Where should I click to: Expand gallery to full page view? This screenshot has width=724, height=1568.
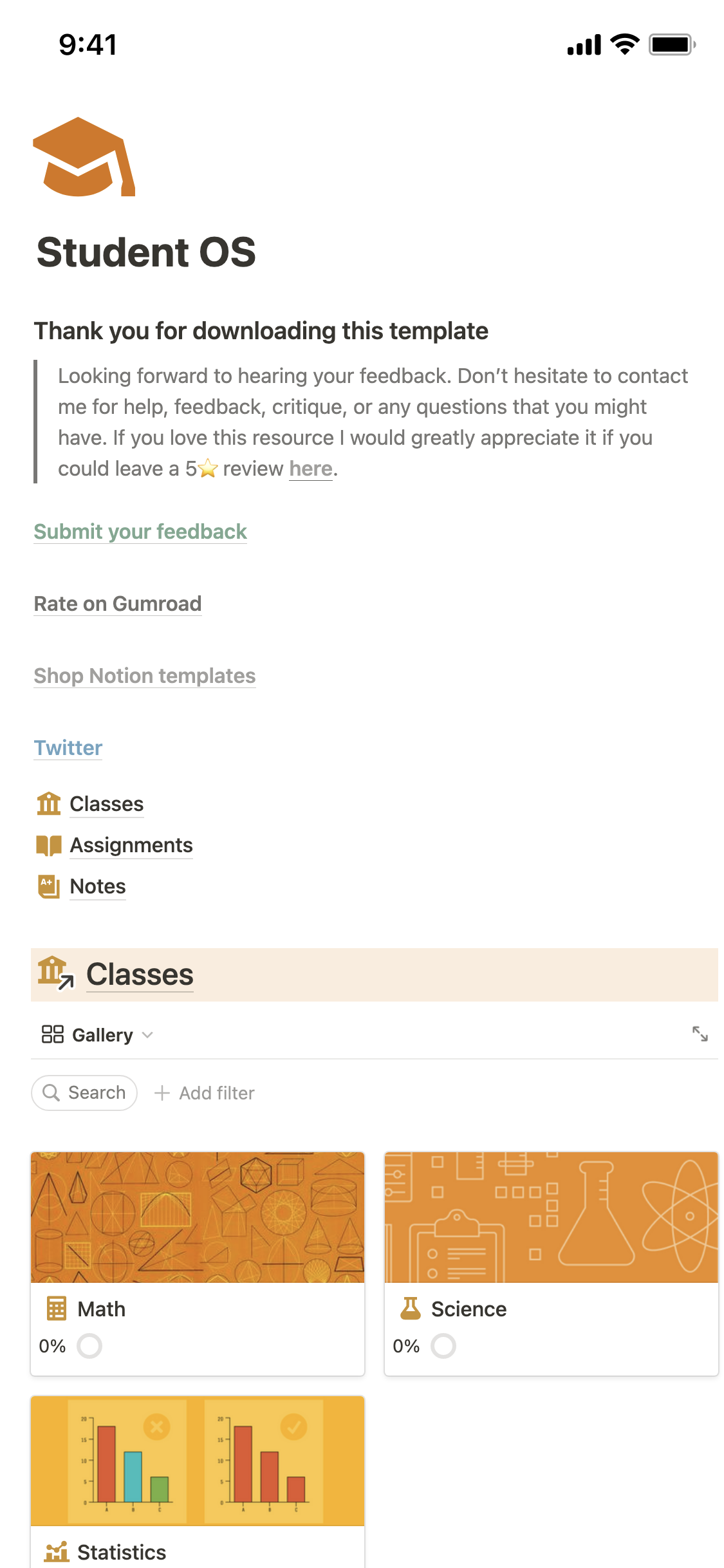click(700, 1034)
